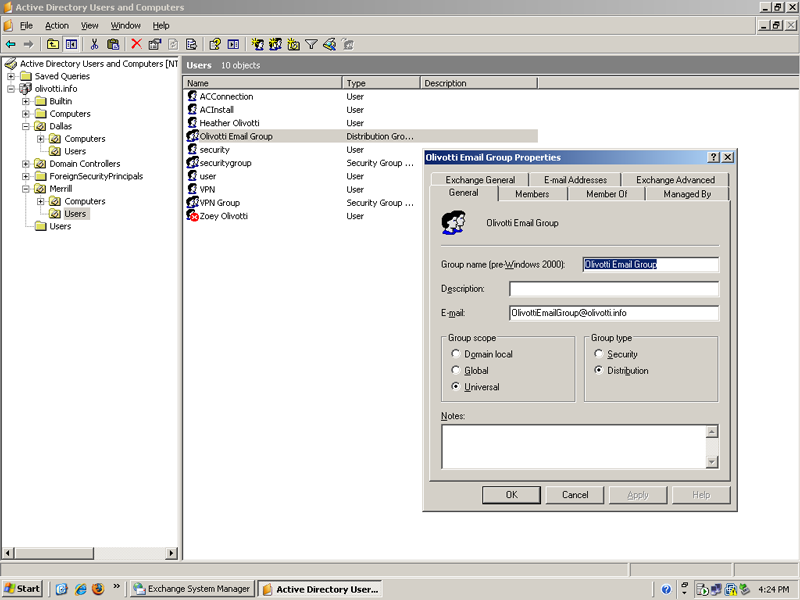This screenshot has width=800, height=600.
Task: Click the help icon in system tray
Action: pyautogui.click(x=666, y=590)
